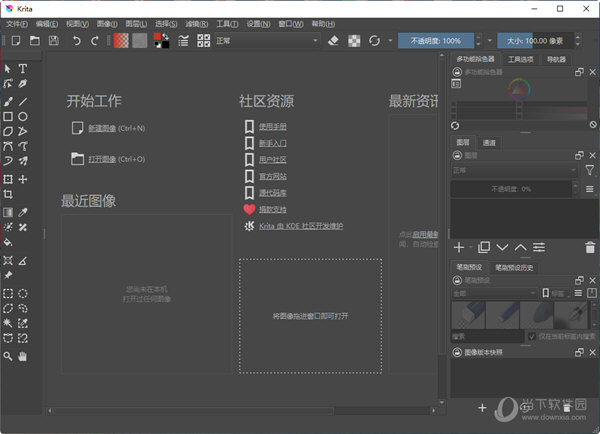Click the Save document toolbar icon
Viewport: 600px width, 434px height.
point(54,41)
